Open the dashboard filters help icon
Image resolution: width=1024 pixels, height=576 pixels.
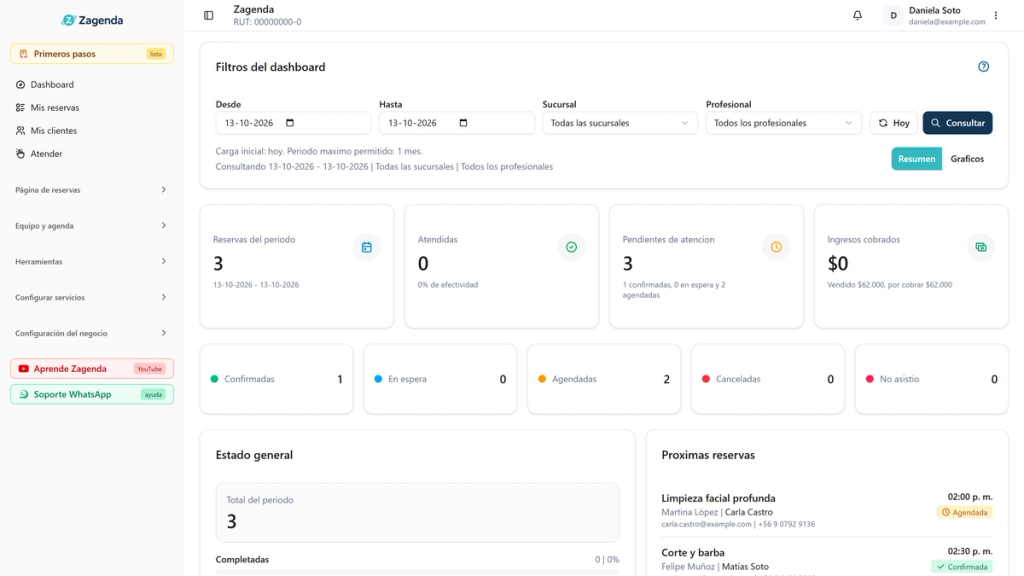(984, 67)
